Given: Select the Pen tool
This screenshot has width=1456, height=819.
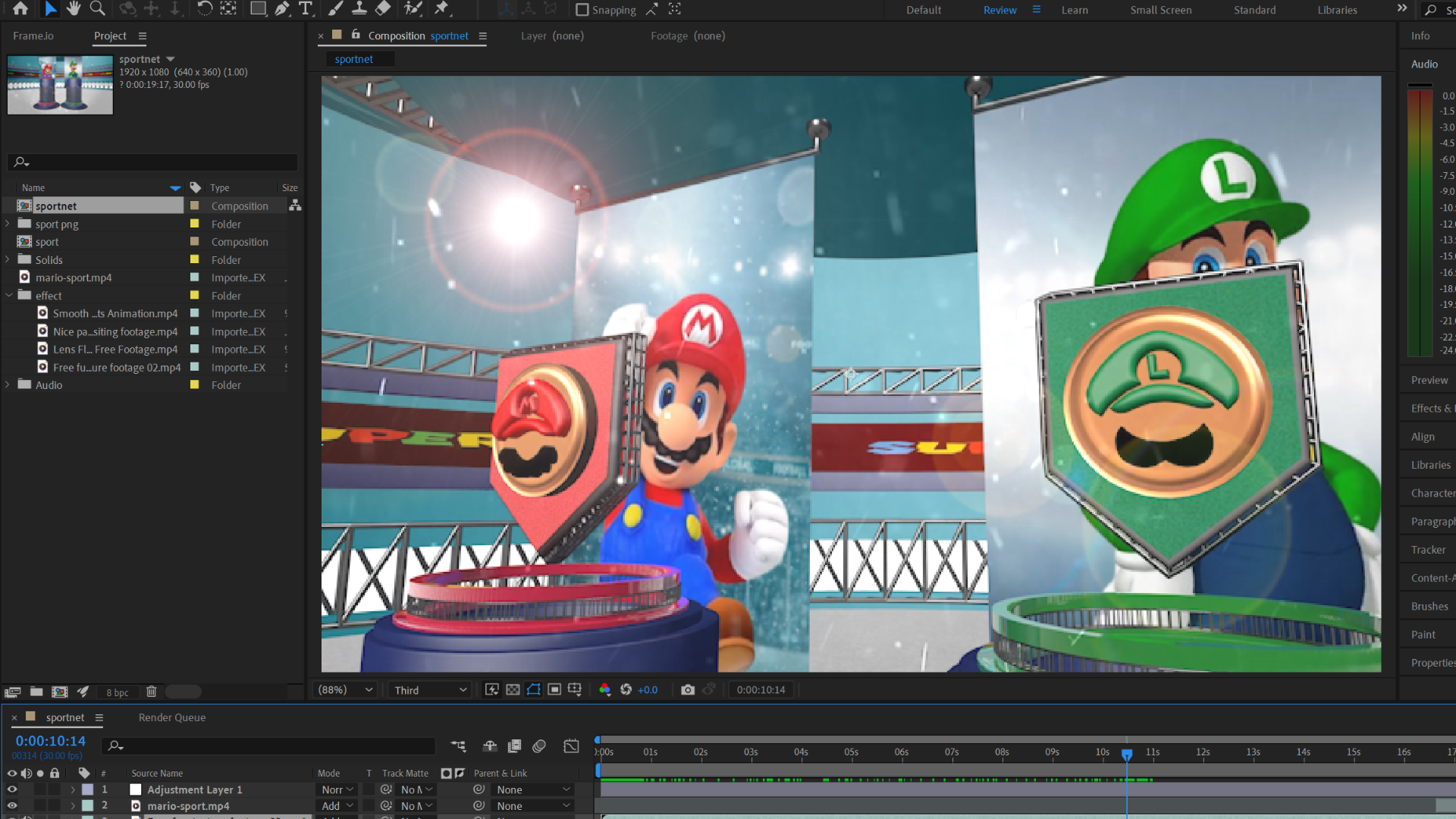Looking at the screenshot, I should point(282,9).
